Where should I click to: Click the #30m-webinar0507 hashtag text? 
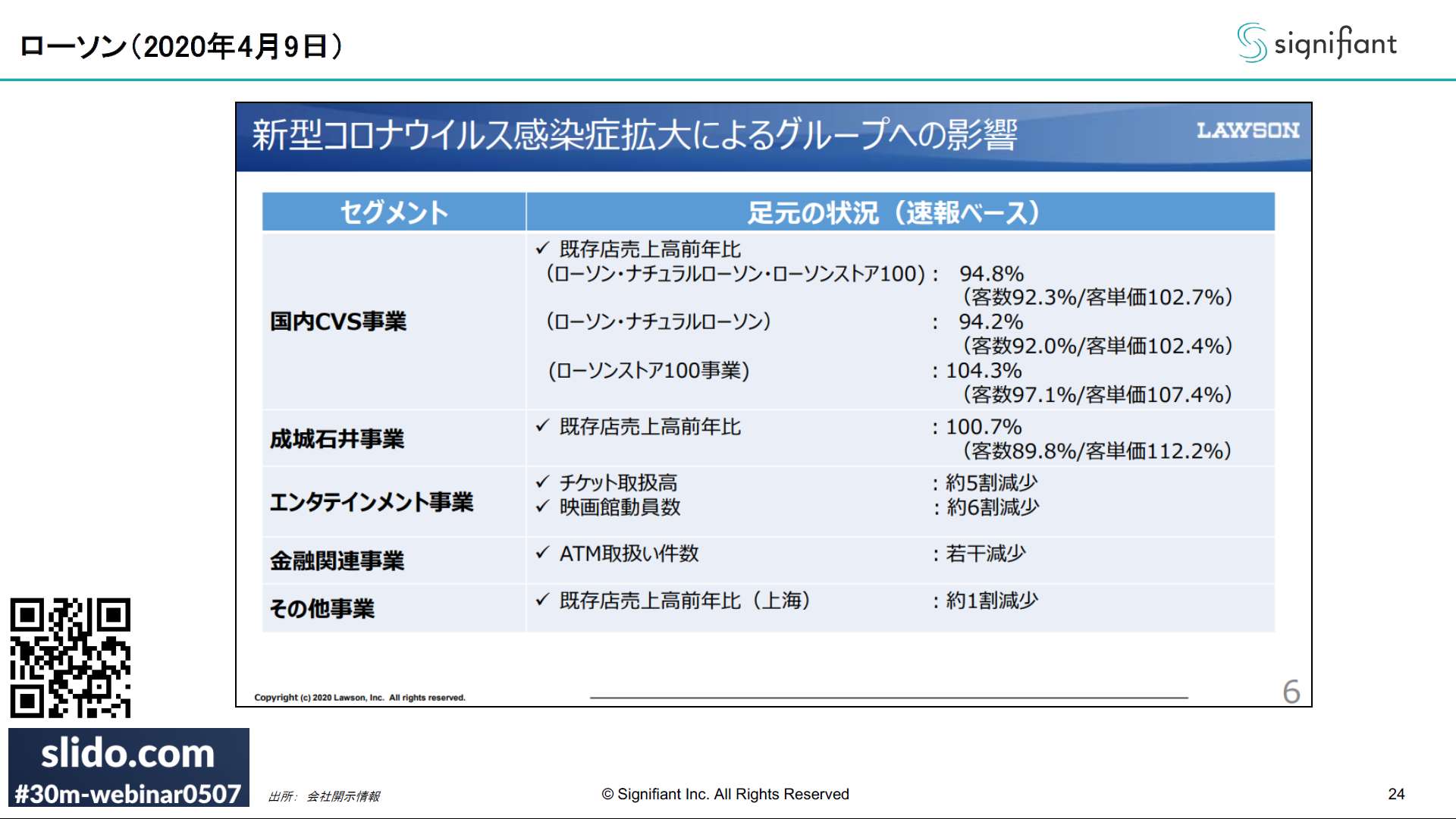tap(128, 794)
